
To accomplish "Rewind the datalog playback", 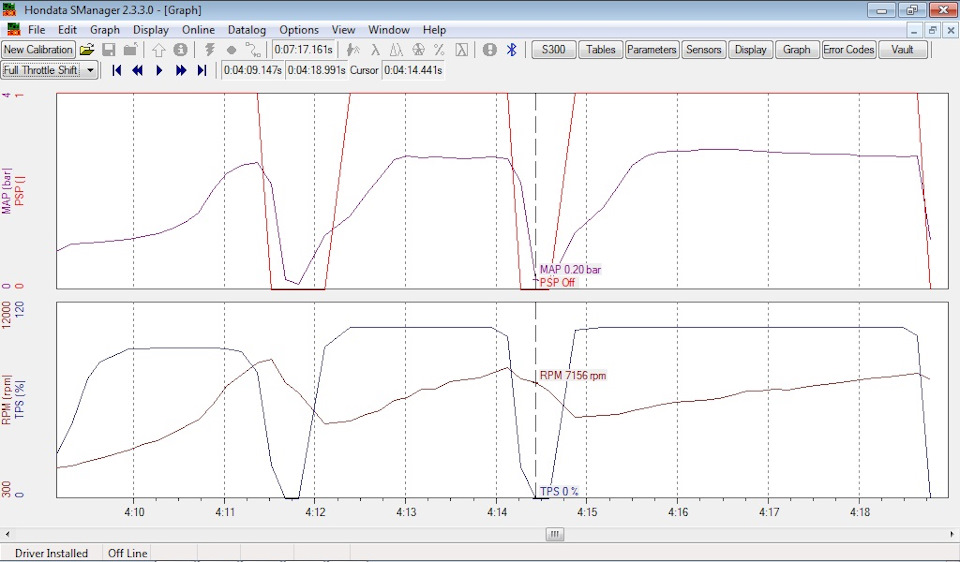I will click(x=138, y=70).
